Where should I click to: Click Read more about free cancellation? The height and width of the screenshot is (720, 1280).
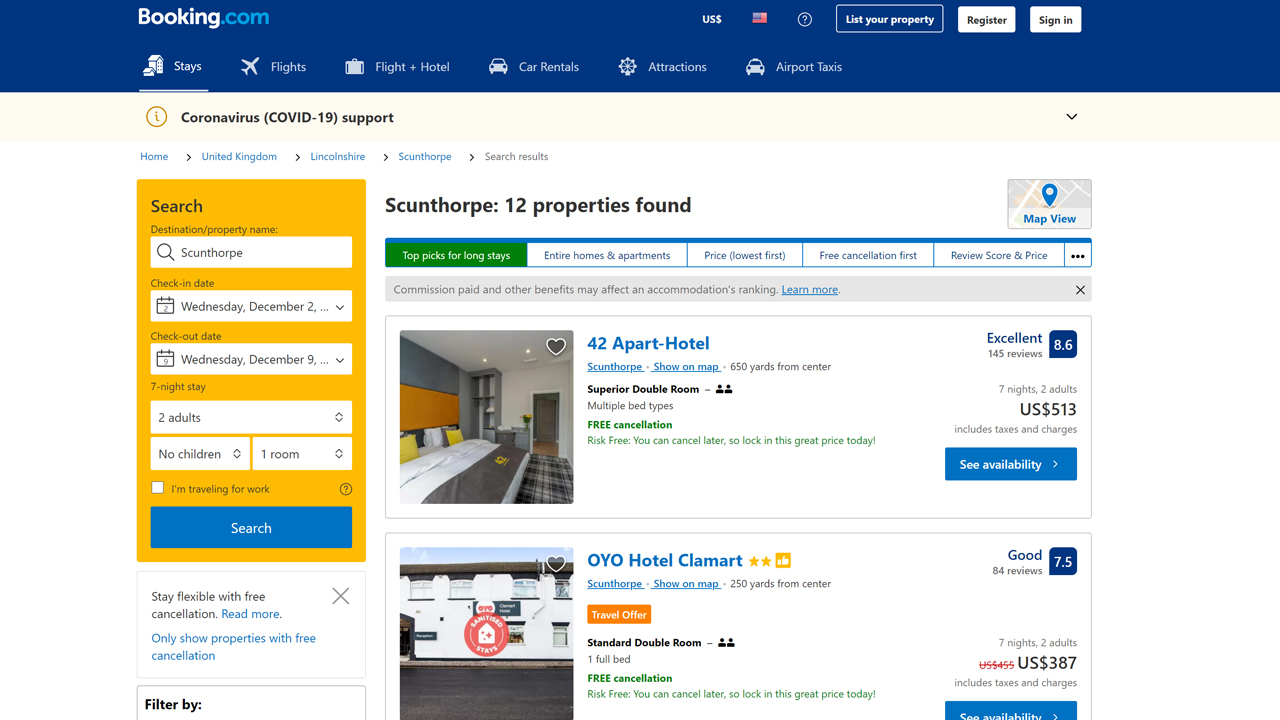pos(251,614)
